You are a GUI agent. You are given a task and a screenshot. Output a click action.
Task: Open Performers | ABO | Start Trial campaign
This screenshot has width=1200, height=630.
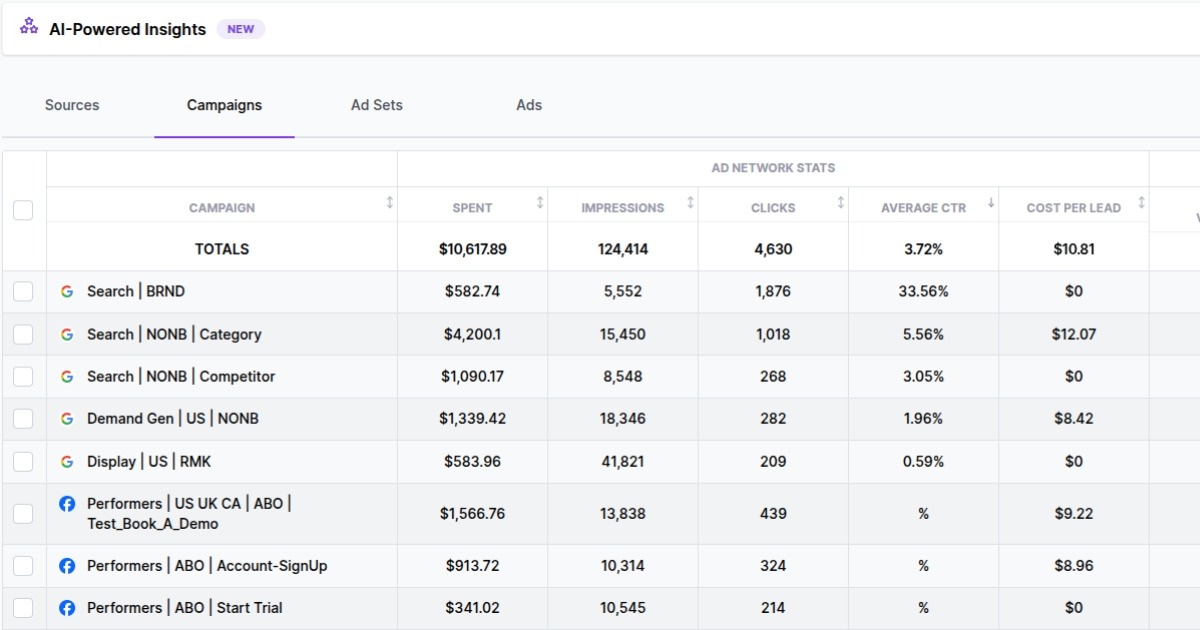click(x=185, y=608)
